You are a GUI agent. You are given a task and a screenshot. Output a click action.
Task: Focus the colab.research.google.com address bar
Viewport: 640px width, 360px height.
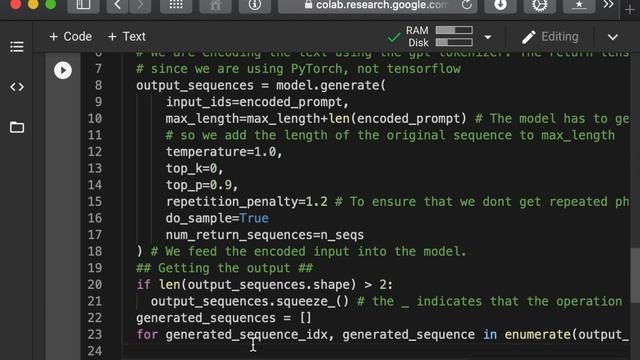click(x=378, y=5)
